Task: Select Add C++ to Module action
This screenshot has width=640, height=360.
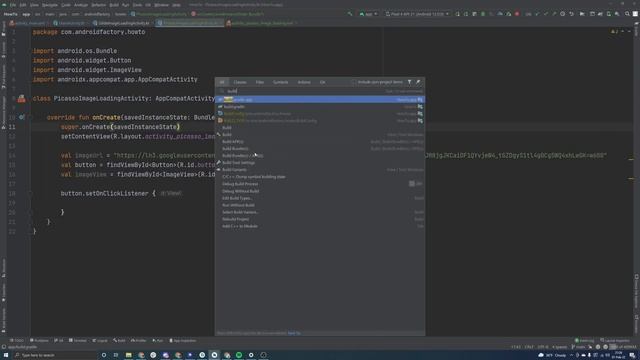Action: click(x=320, y=226)
